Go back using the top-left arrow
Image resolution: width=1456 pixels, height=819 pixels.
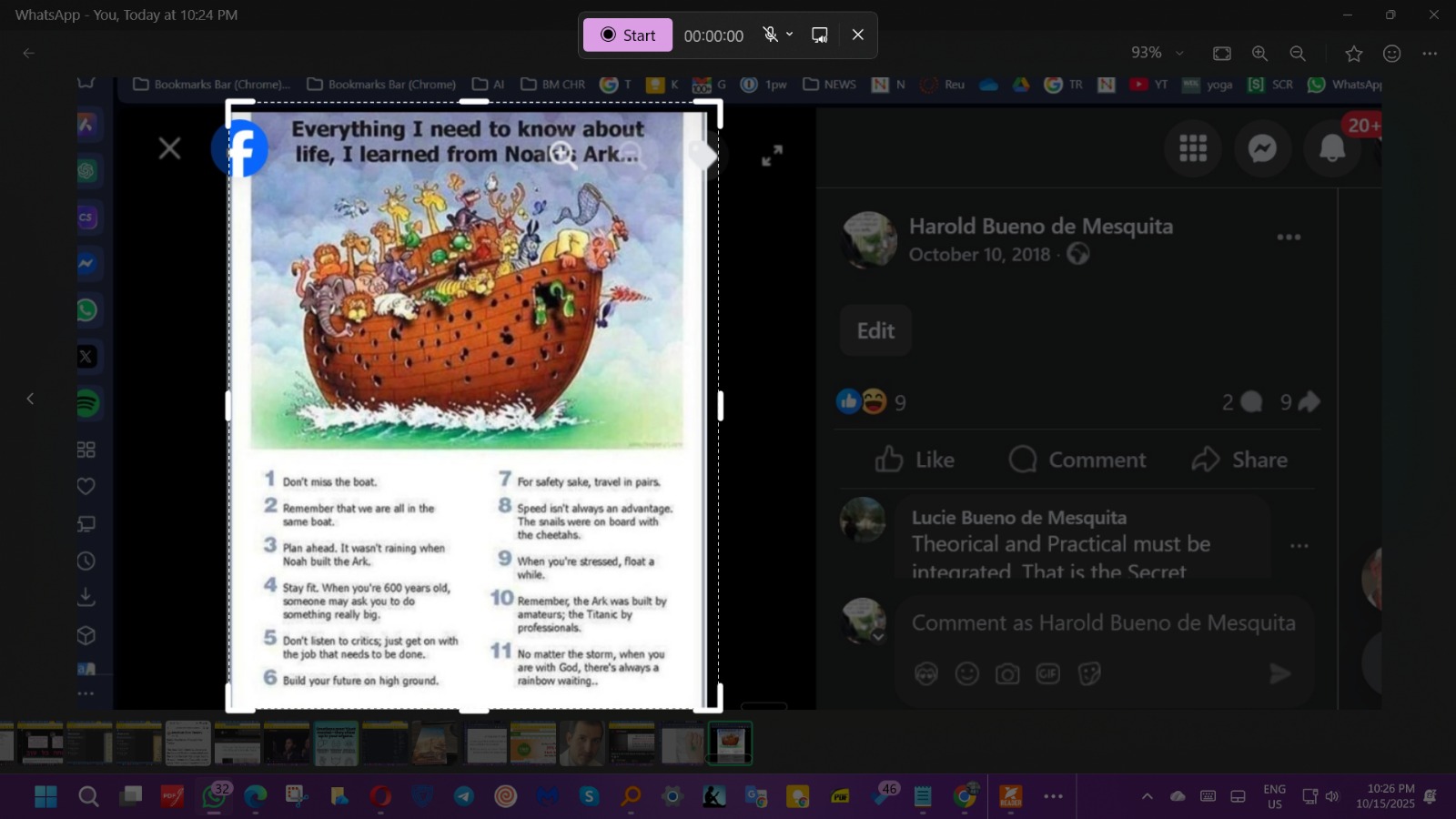pyautogui.click(x=28, y=54)
